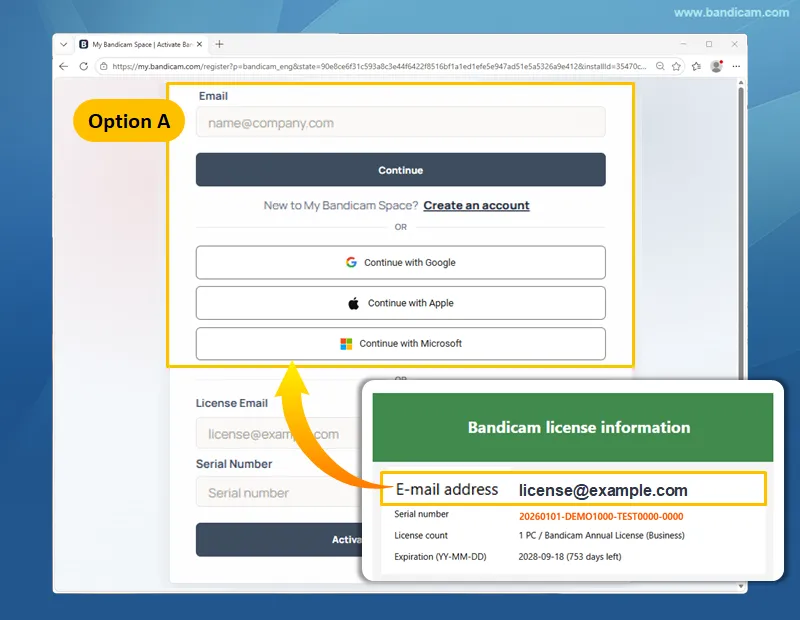This screenshot has width=800, height=620.
Task: Click the Email input field
Action: click(x=401, y=122)
